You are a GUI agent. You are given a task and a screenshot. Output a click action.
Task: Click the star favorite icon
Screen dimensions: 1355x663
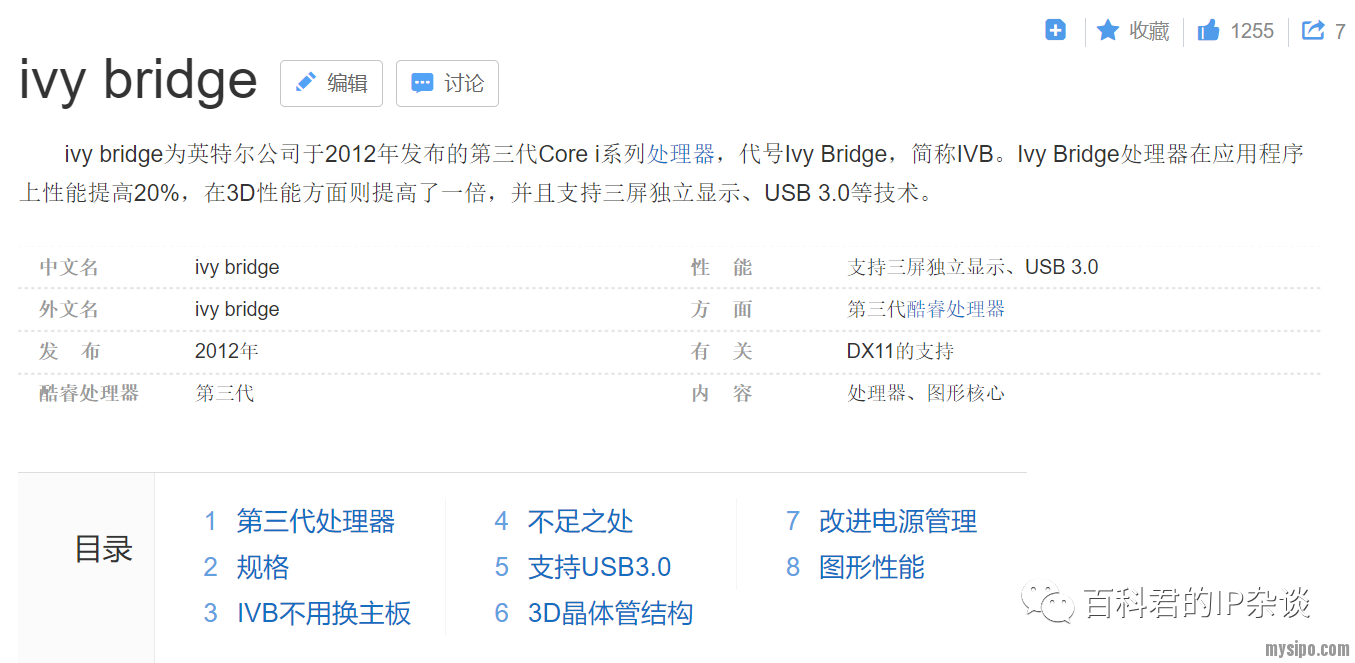[1107, 31]
